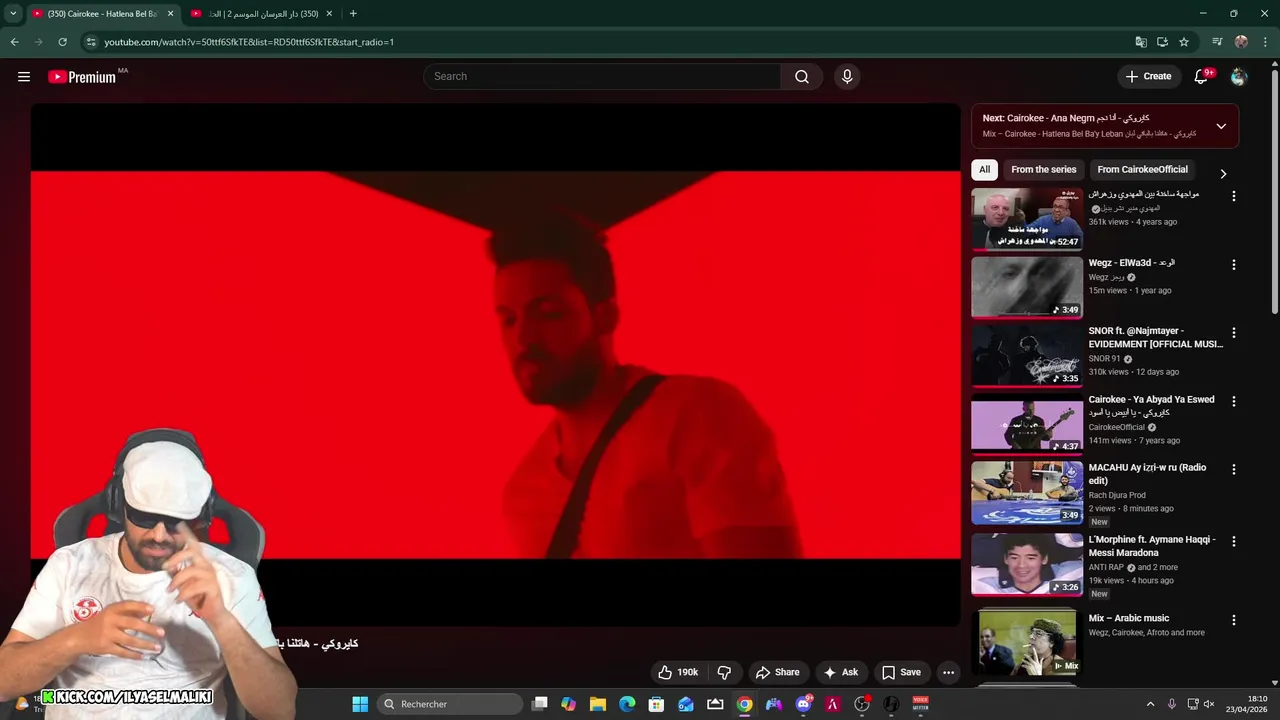Open the 52:47 suggested video thumbnail
Screen dimensions: 1280x720
pyautogui.click(x=1027, y=219)
